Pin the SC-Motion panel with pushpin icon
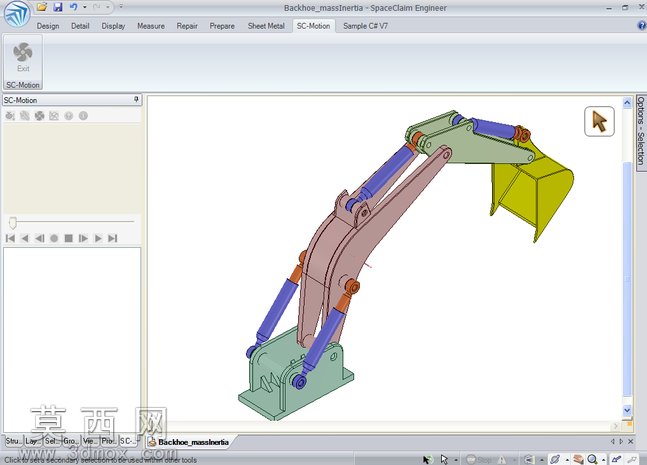 click(136, 99)
